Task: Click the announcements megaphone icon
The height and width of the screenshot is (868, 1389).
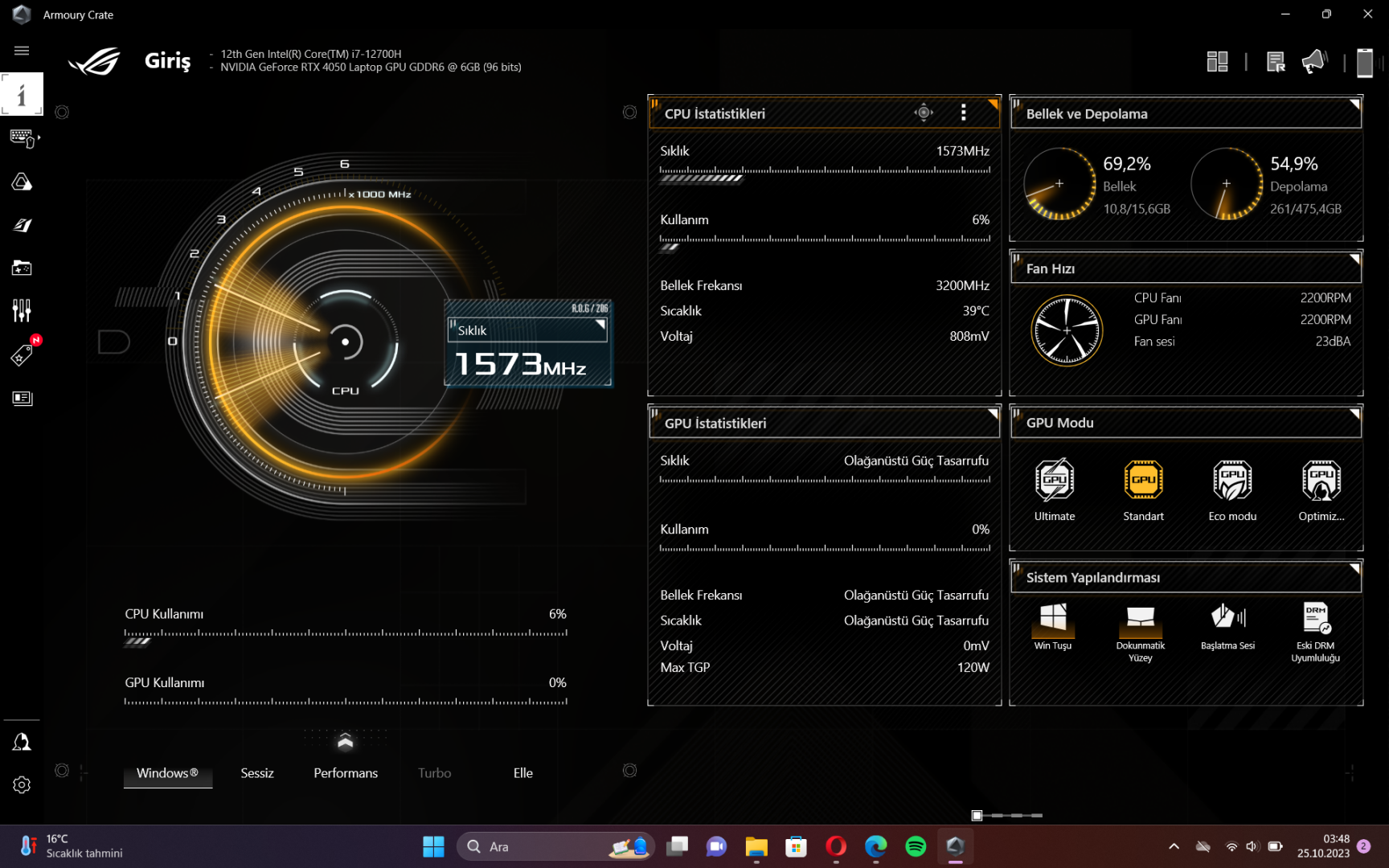Action: pyautogui.click(x=1314, y=62)
